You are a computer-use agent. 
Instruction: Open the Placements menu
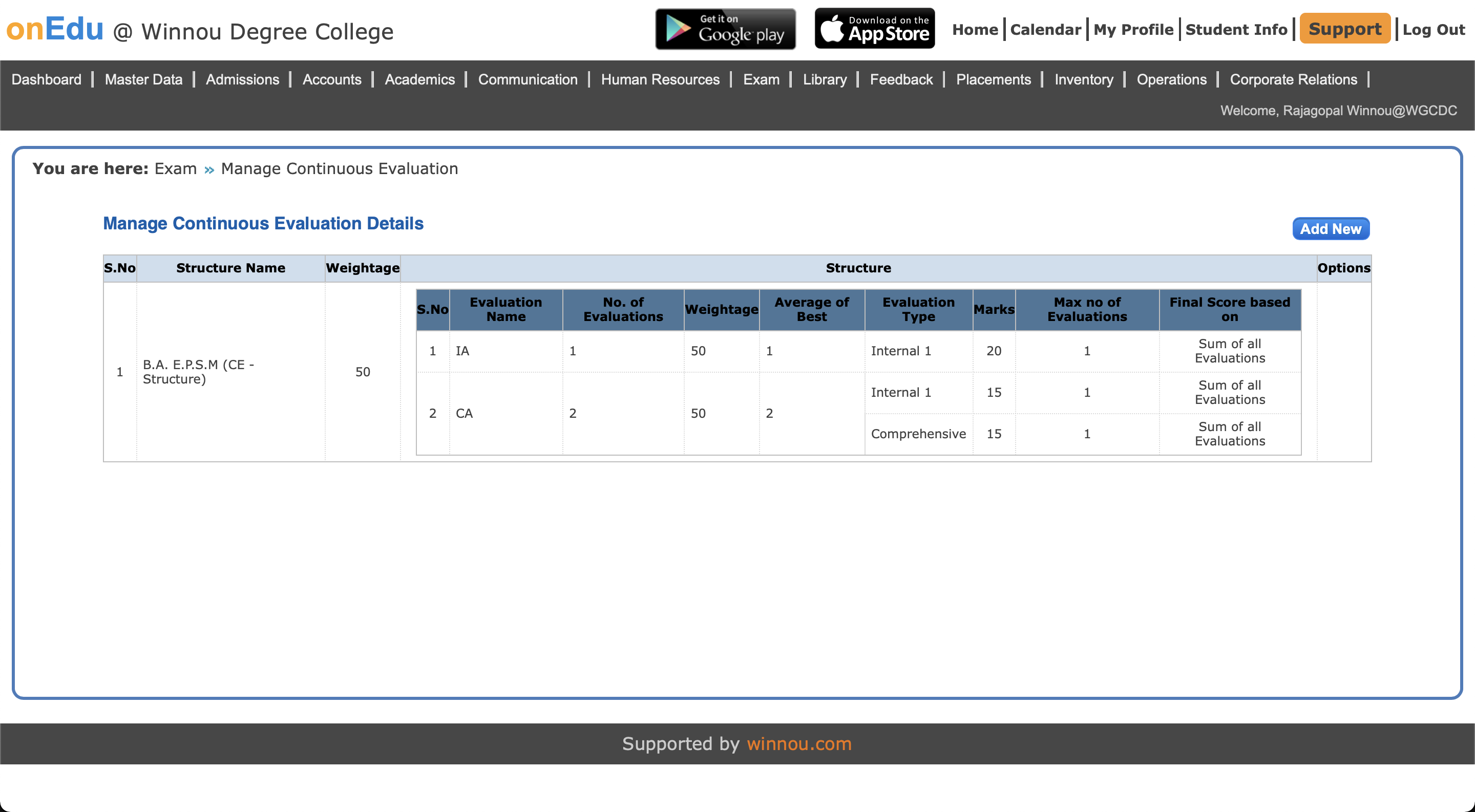[993, 79]
